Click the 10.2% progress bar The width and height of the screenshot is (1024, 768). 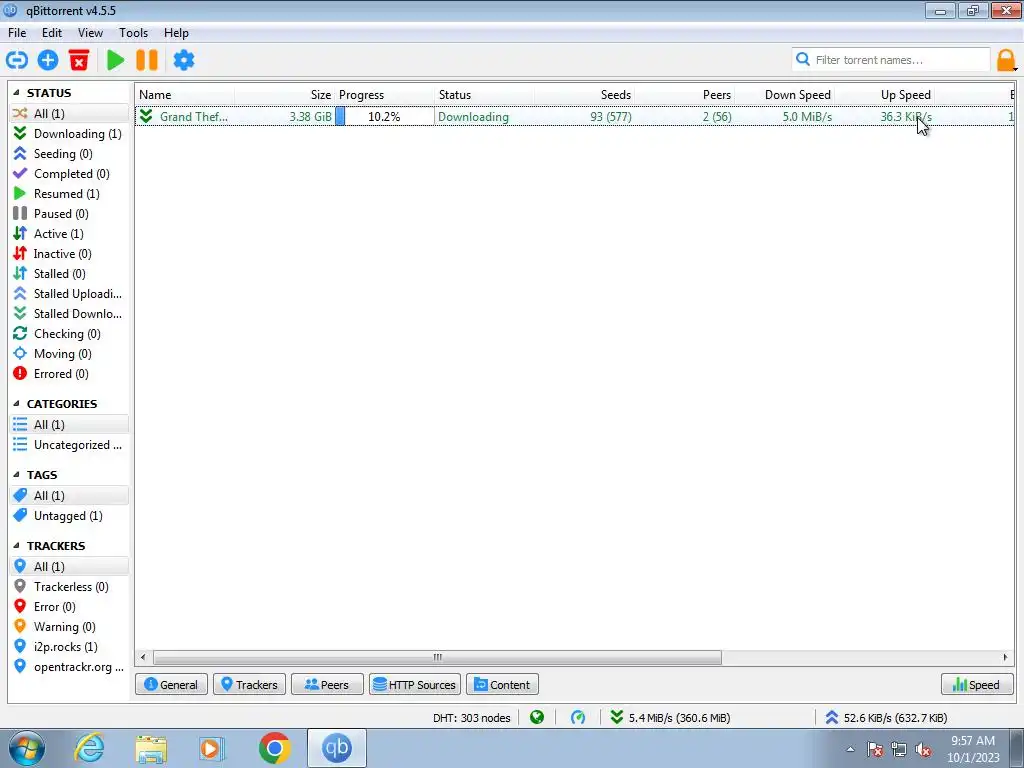[384, 116]
